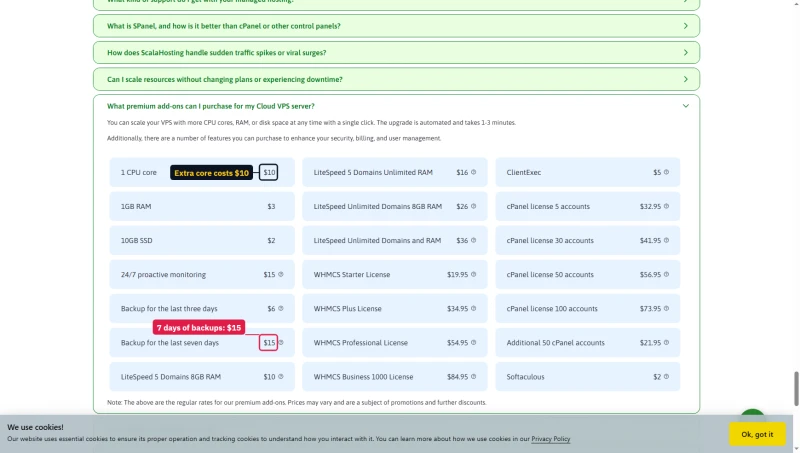
Task: Click info icon for Additional 50 cPanel accounts
Action: click(666, 342)
